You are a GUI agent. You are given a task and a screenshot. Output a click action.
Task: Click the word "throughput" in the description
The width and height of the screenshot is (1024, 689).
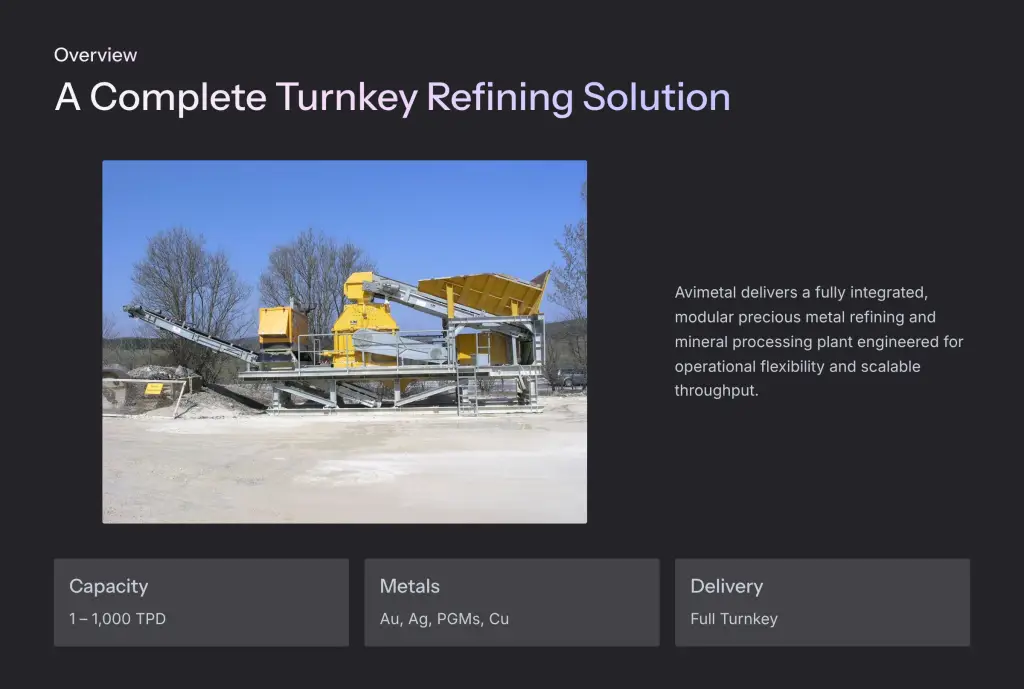(715, 390)
